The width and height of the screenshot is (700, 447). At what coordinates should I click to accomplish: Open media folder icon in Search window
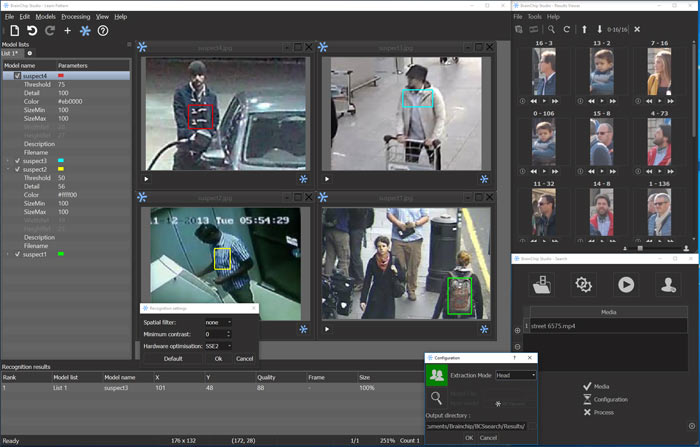coord(542,284)
